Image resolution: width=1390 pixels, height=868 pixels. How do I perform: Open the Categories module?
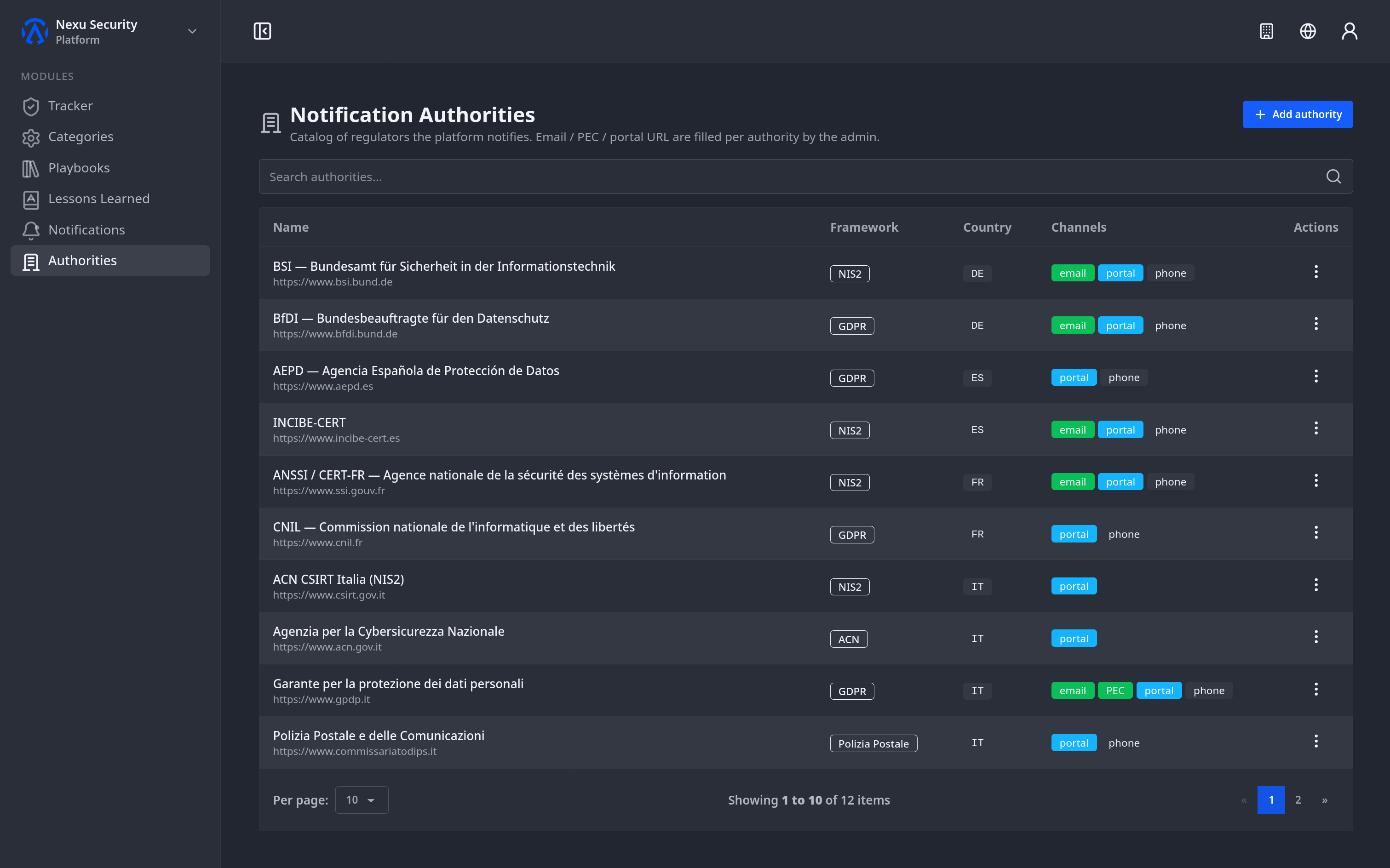point(110,137)
